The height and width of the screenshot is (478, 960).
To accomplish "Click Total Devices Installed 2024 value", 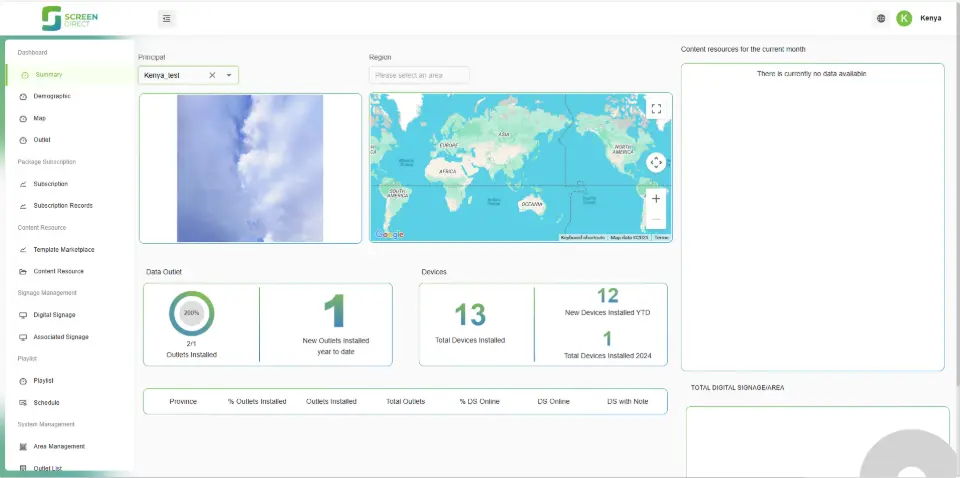I will click(x=607, y=338).
